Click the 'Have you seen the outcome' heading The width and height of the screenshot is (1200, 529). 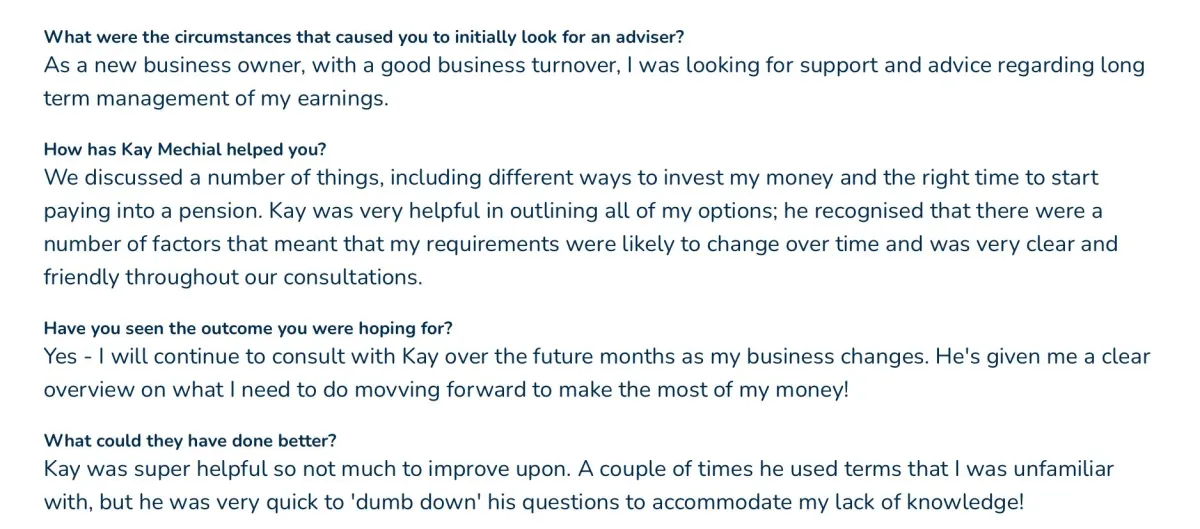[248, 328]
